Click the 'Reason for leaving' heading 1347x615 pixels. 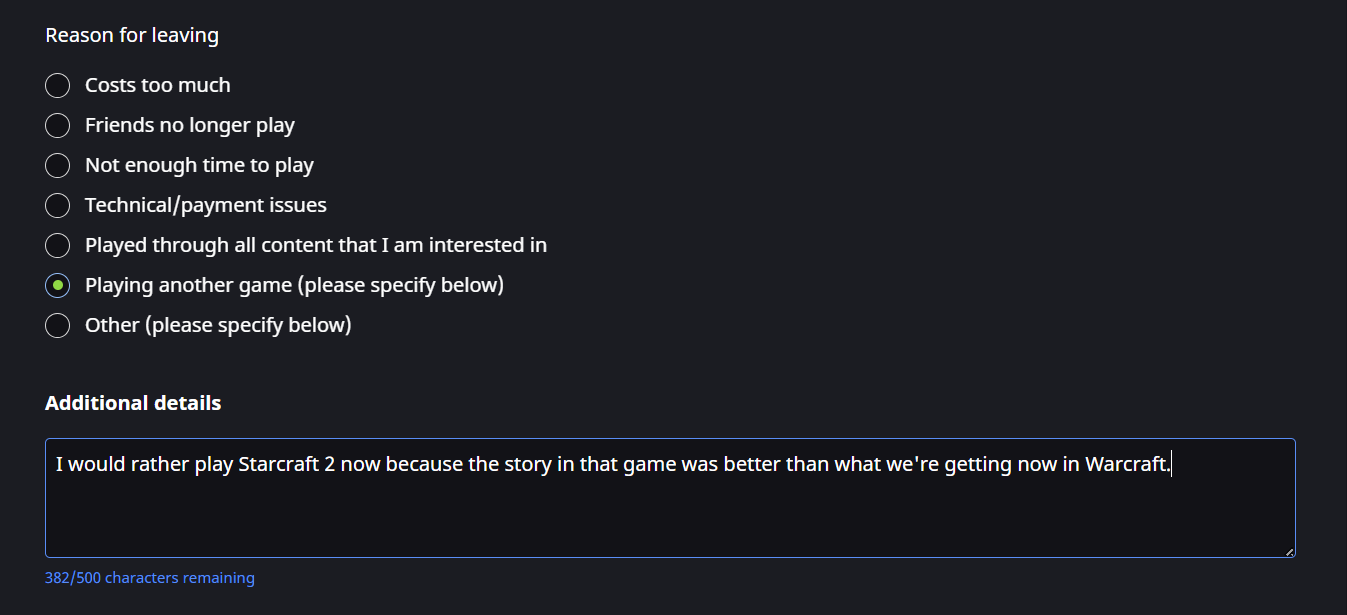tap(131, 35)
